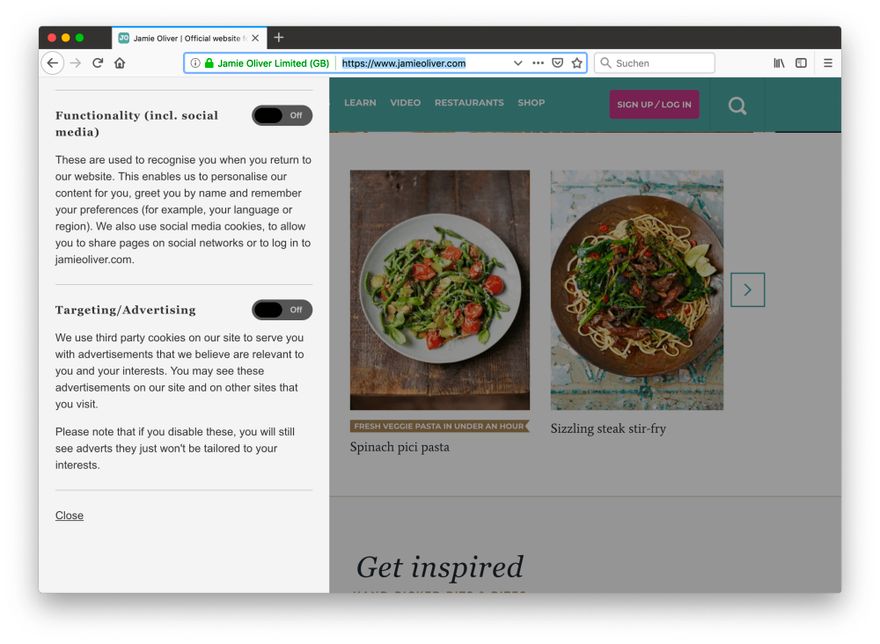This screenshot has width=880, height=644.
Task: Click the site search magnifier icon
Action: [737, 105]
